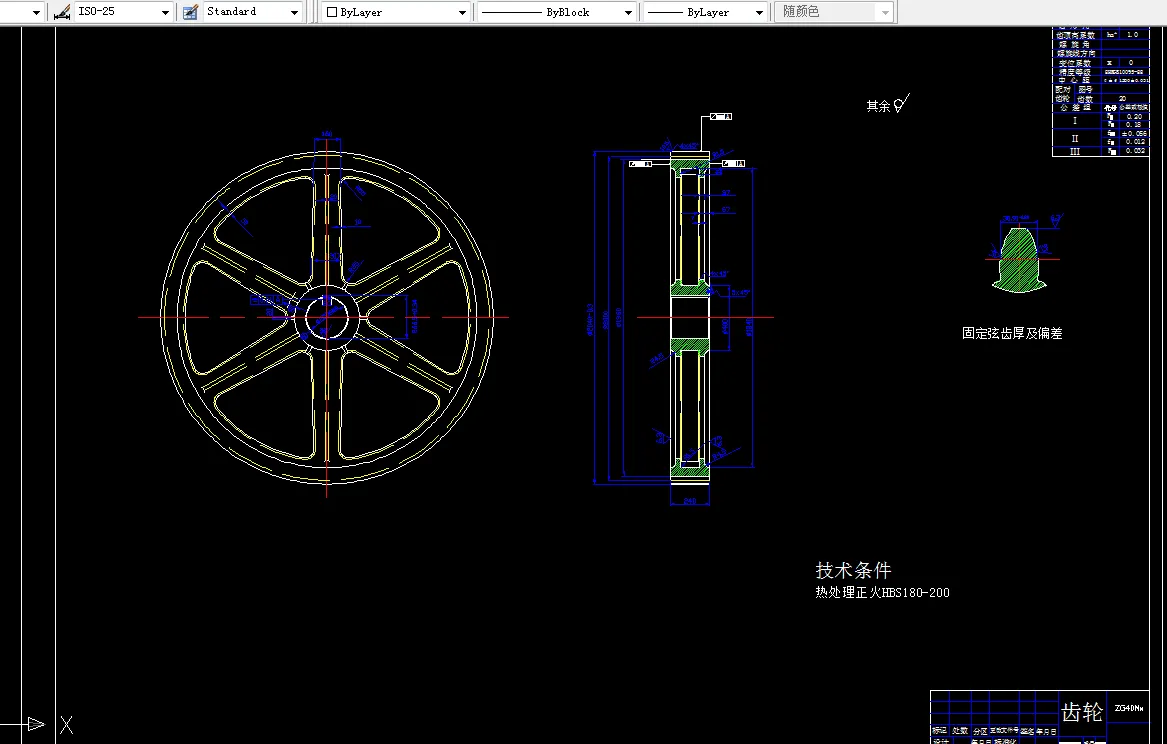Select the 精度等级 table cell

point(1076,72)
